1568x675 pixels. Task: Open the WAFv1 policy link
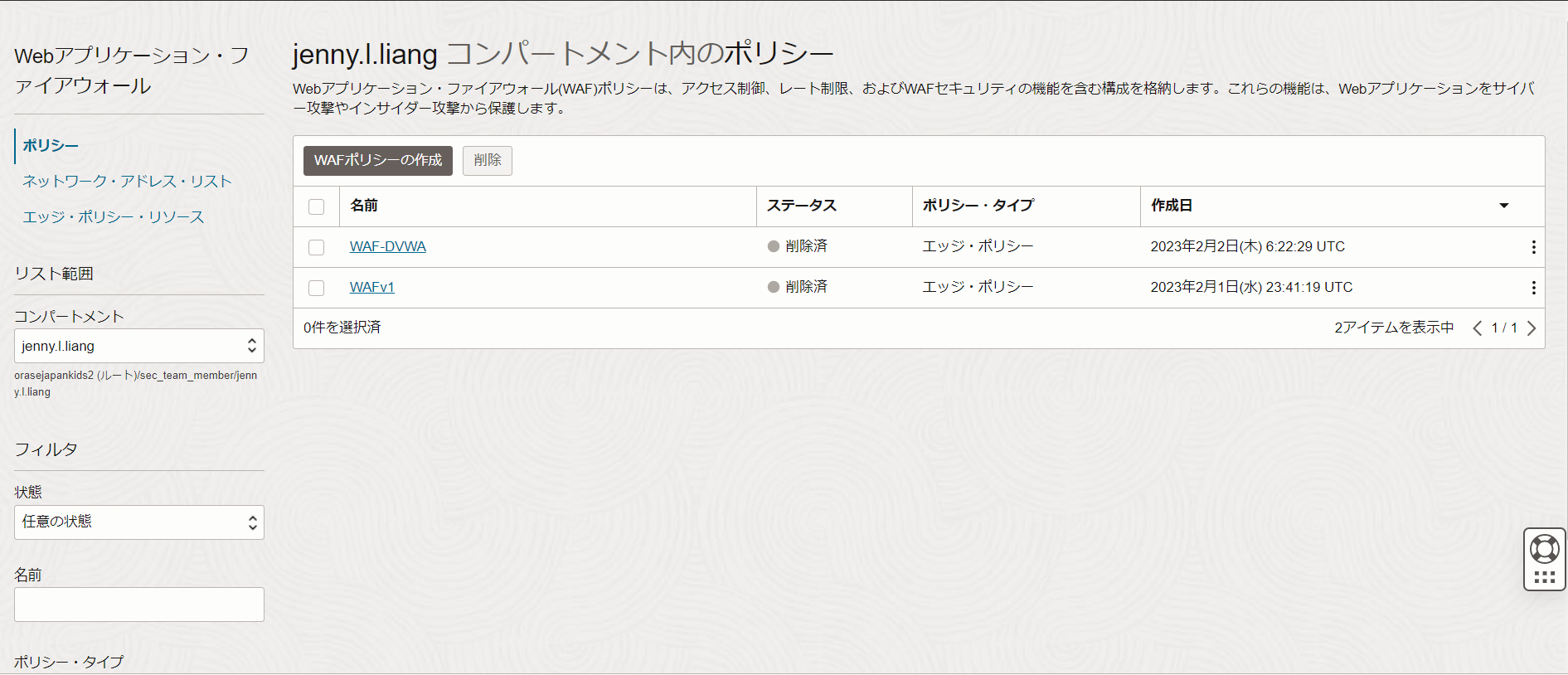(371, 287)
